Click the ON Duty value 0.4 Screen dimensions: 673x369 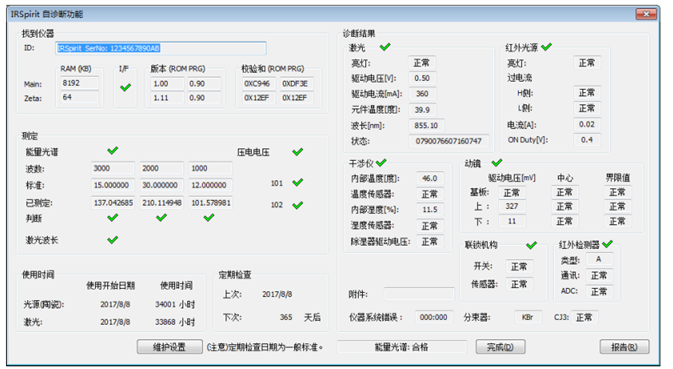[x=587, y=139]
